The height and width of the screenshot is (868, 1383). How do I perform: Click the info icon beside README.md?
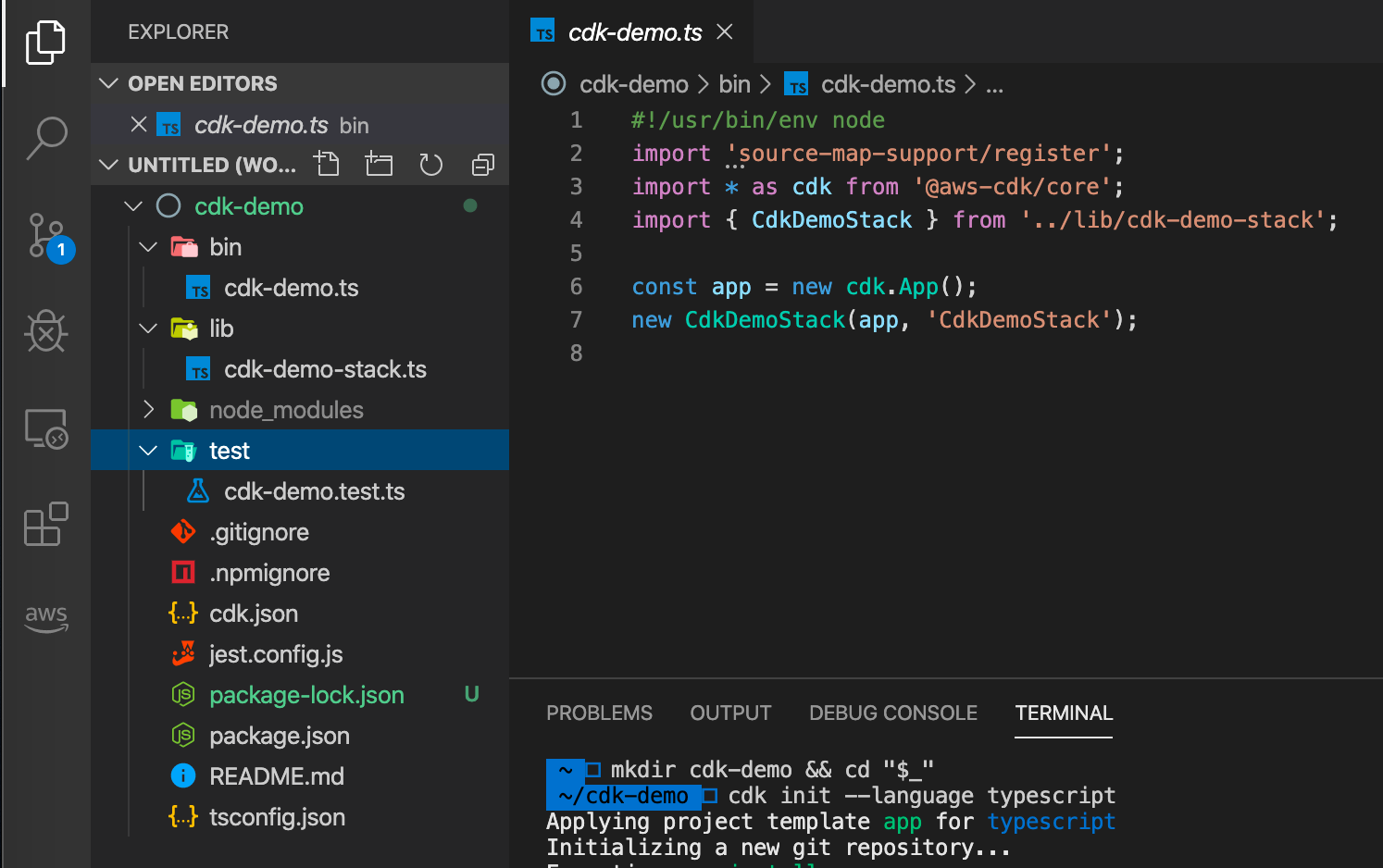(183, 775)
